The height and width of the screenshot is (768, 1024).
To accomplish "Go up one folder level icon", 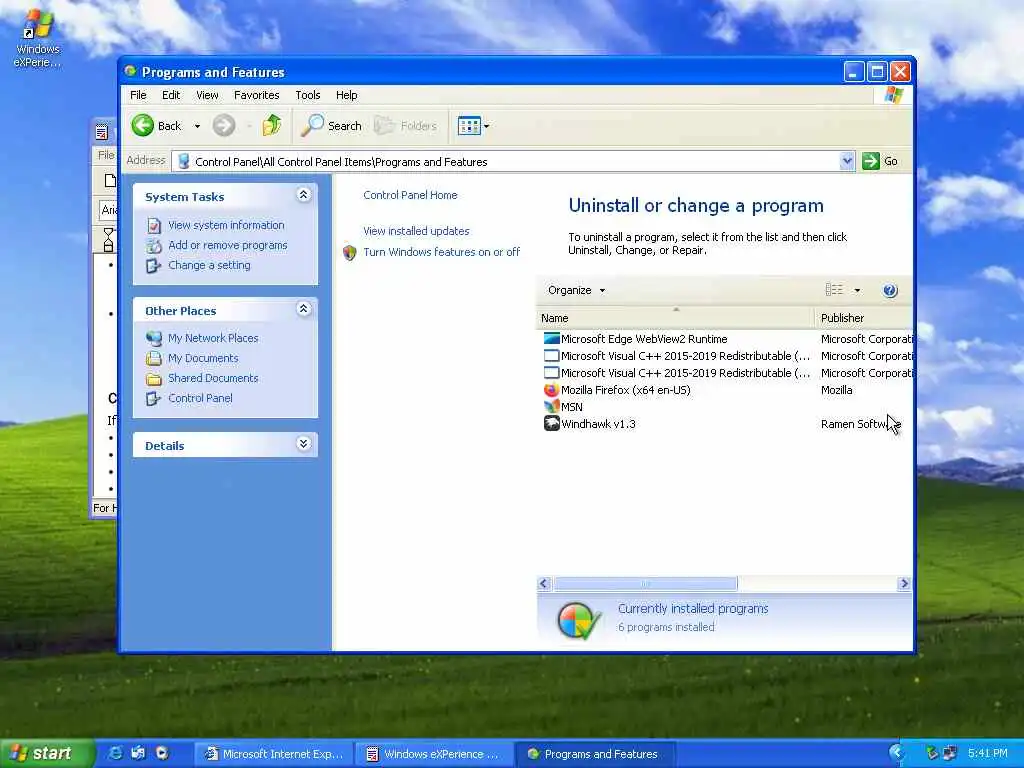I will tap(272, 125).
